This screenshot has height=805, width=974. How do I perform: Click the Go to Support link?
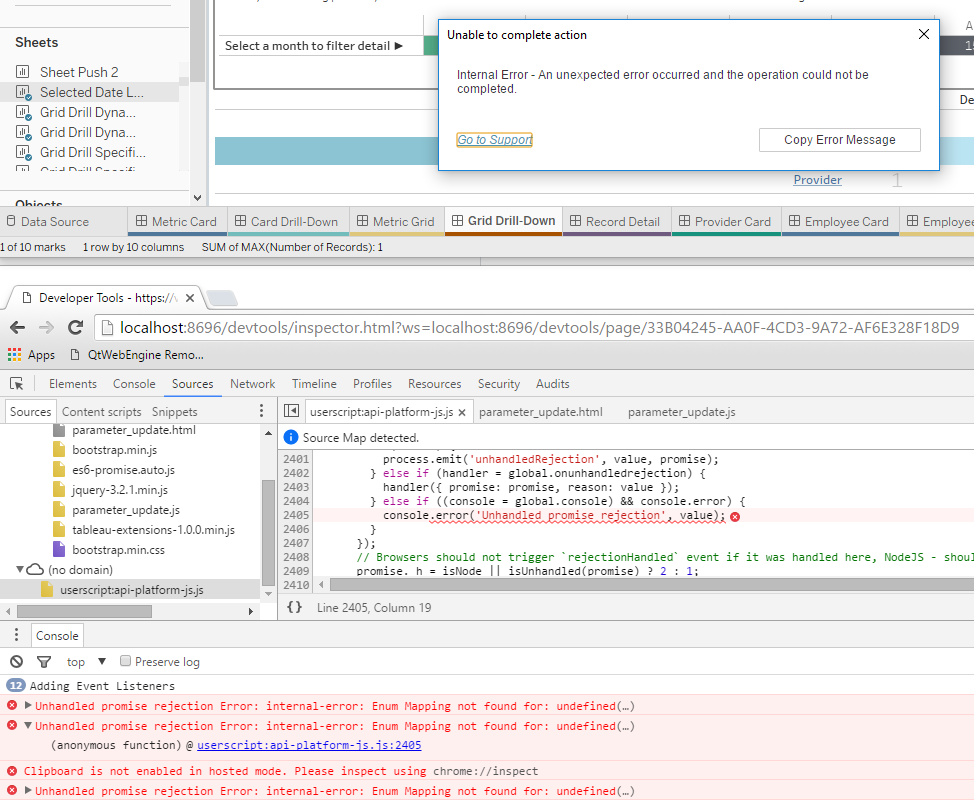495,140
